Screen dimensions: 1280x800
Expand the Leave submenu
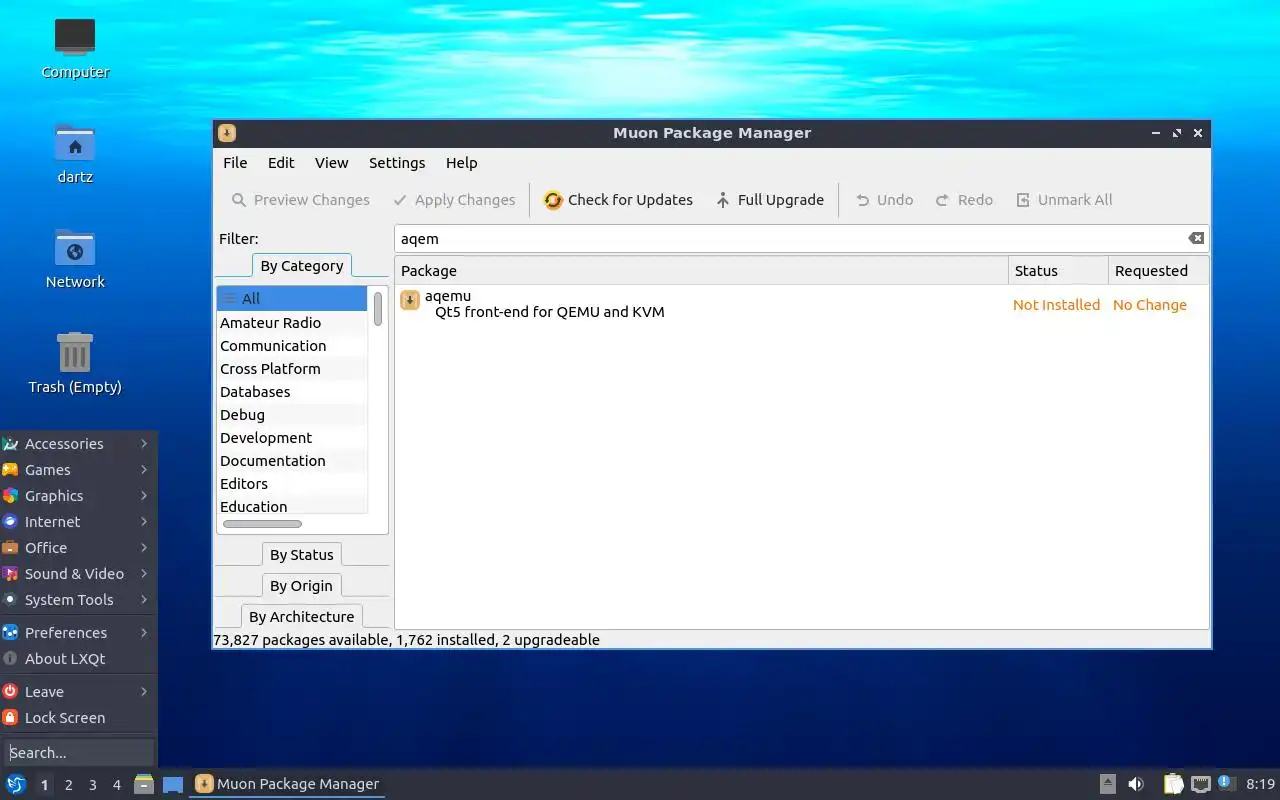click(77, 692)
